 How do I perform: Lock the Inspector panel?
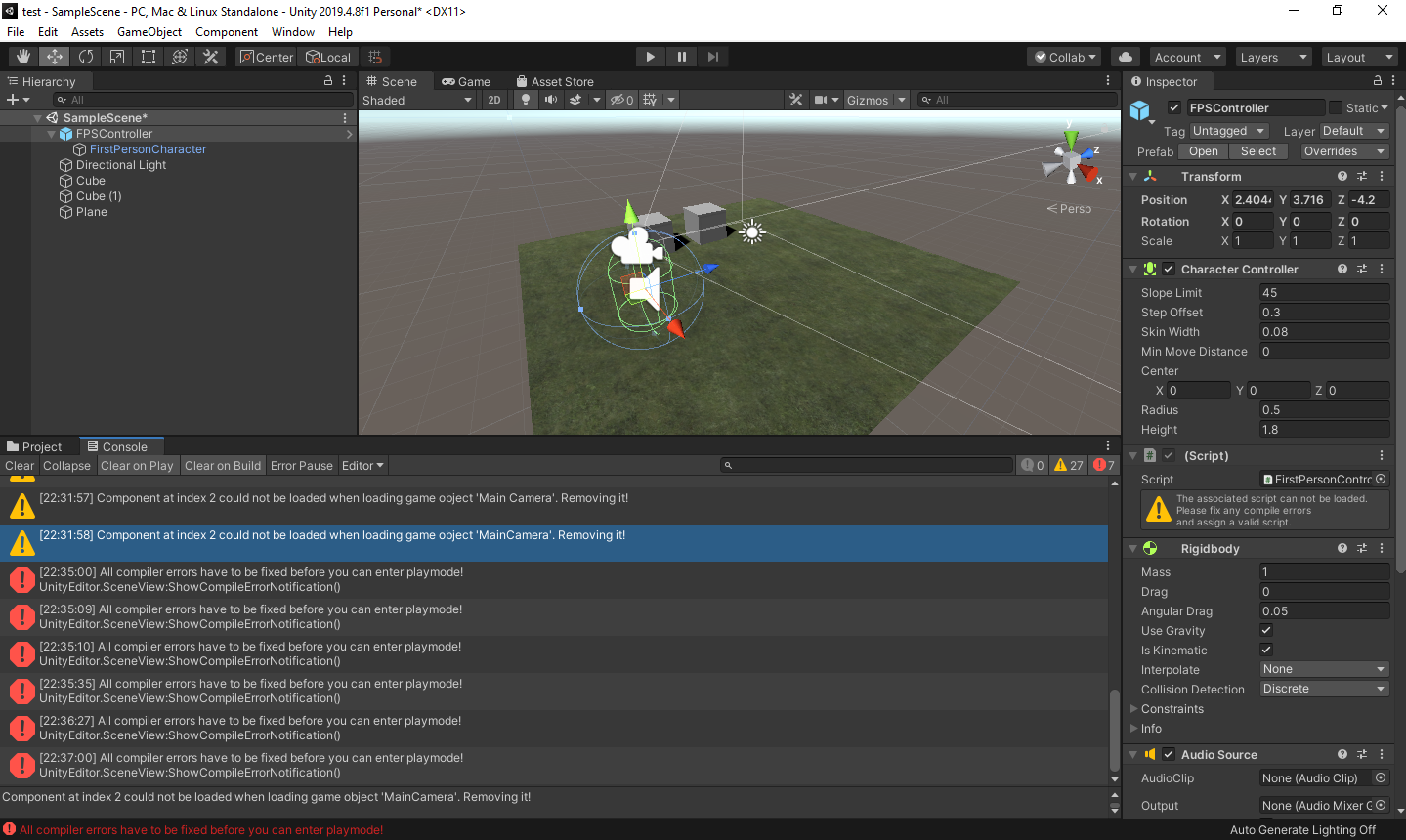(x=1378, y=81)
